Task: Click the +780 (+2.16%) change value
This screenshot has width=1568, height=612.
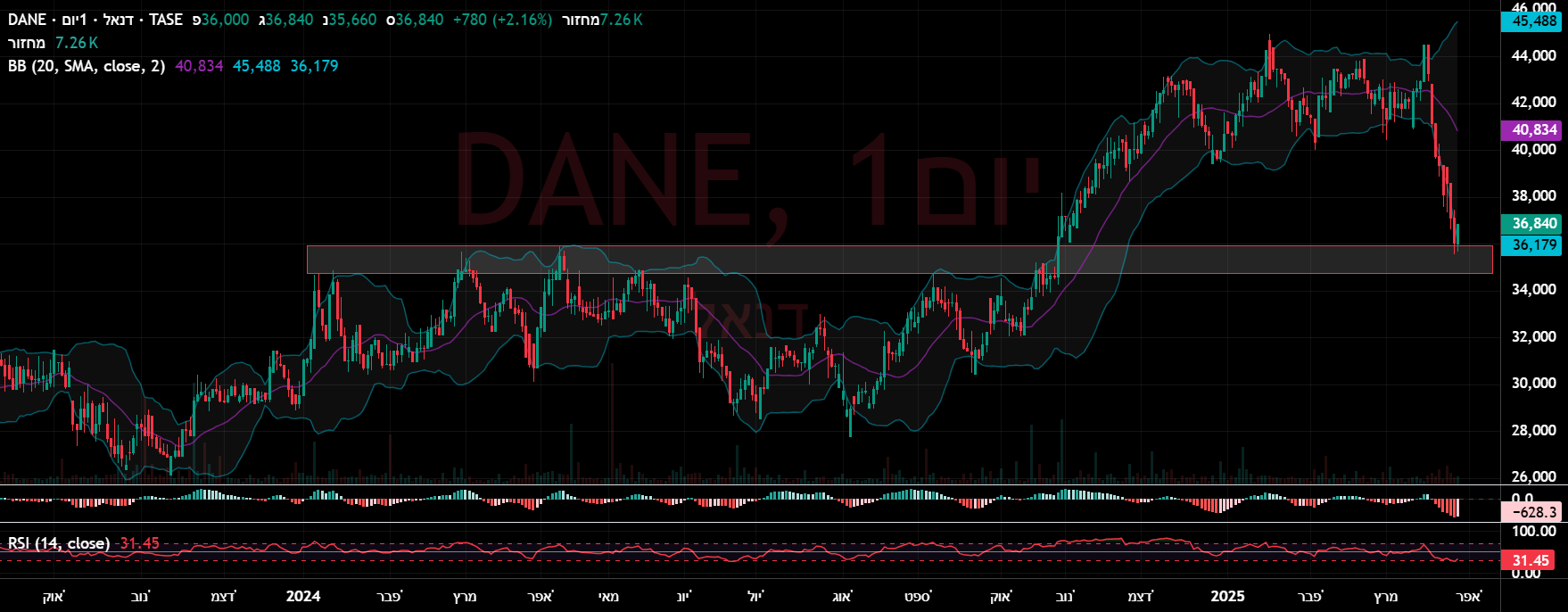Action: [502, 20]
